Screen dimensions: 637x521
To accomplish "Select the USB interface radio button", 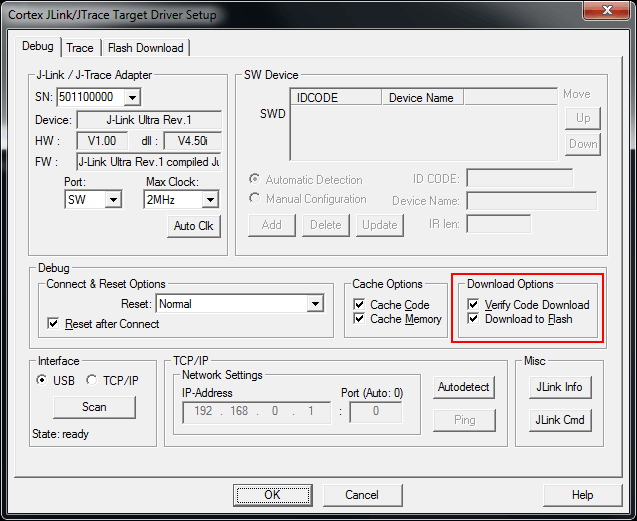I will pos(42,380).
